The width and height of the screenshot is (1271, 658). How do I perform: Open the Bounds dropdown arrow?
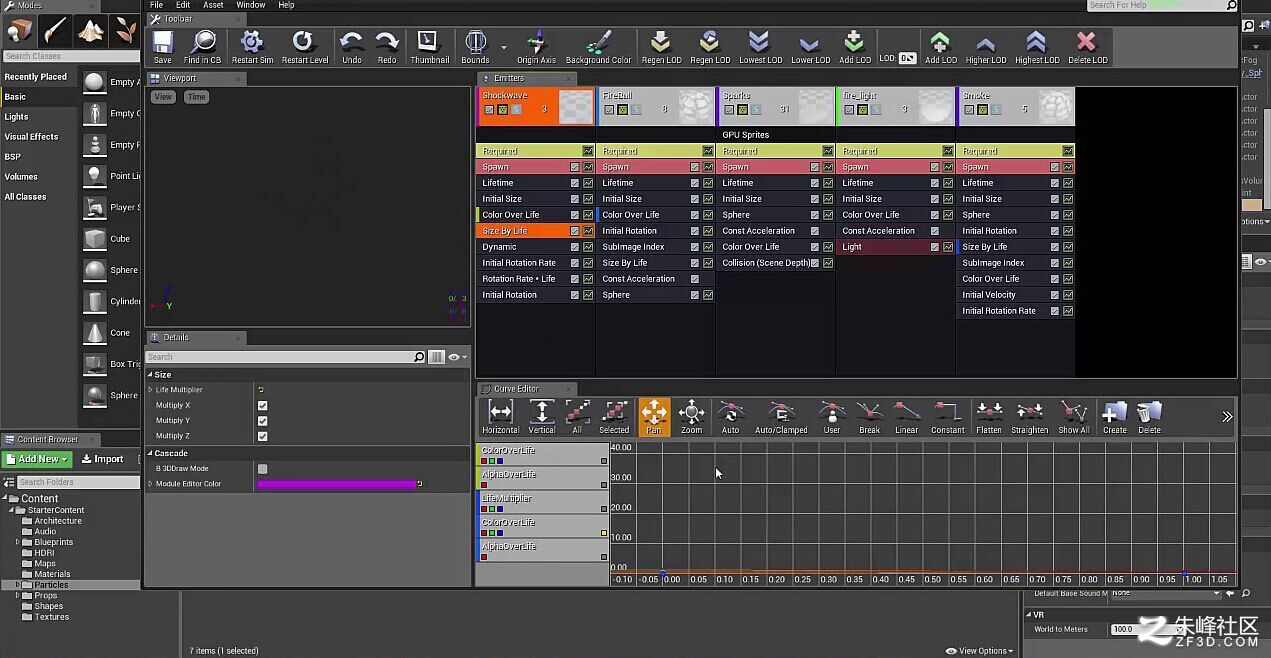pos(503,47)
